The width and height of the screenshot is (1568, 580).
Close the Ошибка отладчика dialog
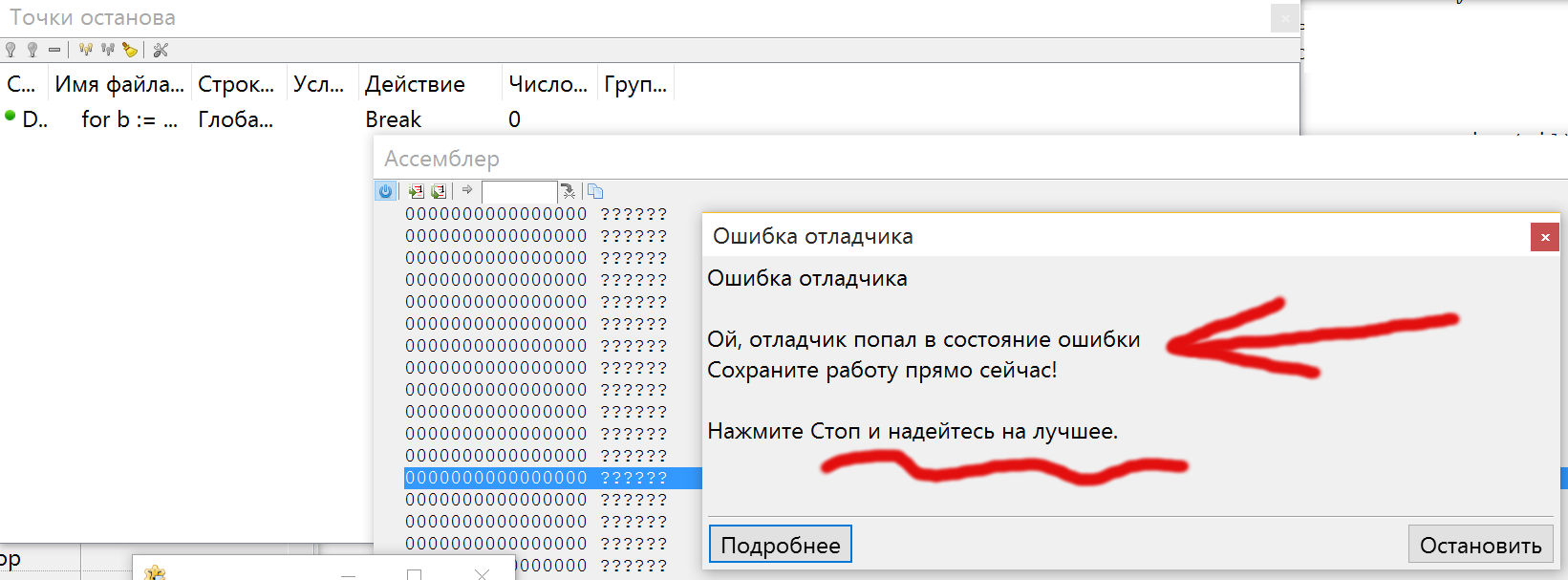point(1544,237)
